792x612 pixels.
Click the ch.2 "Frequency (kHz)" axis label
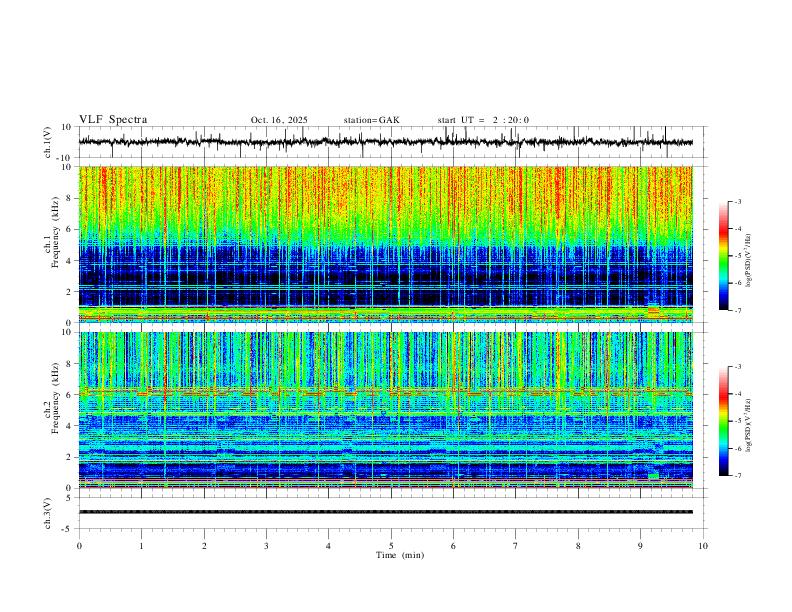[55, 397]
